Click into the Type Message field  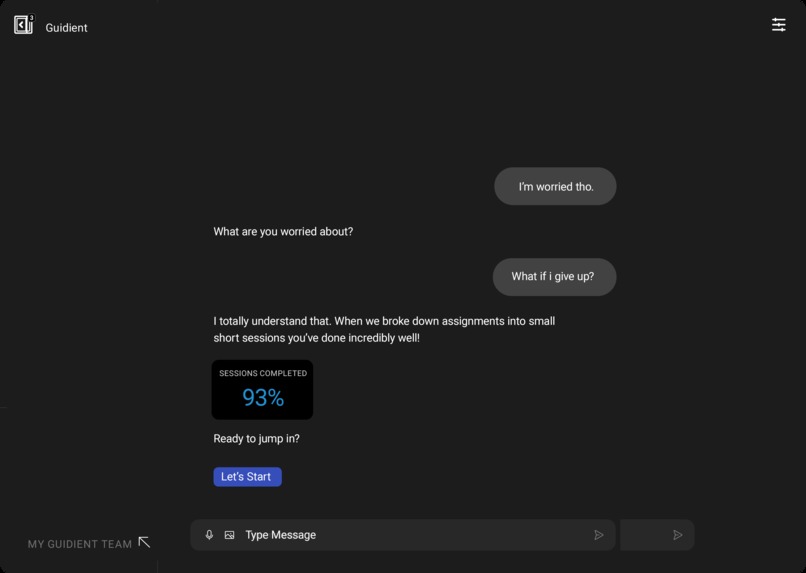(402, 535)
